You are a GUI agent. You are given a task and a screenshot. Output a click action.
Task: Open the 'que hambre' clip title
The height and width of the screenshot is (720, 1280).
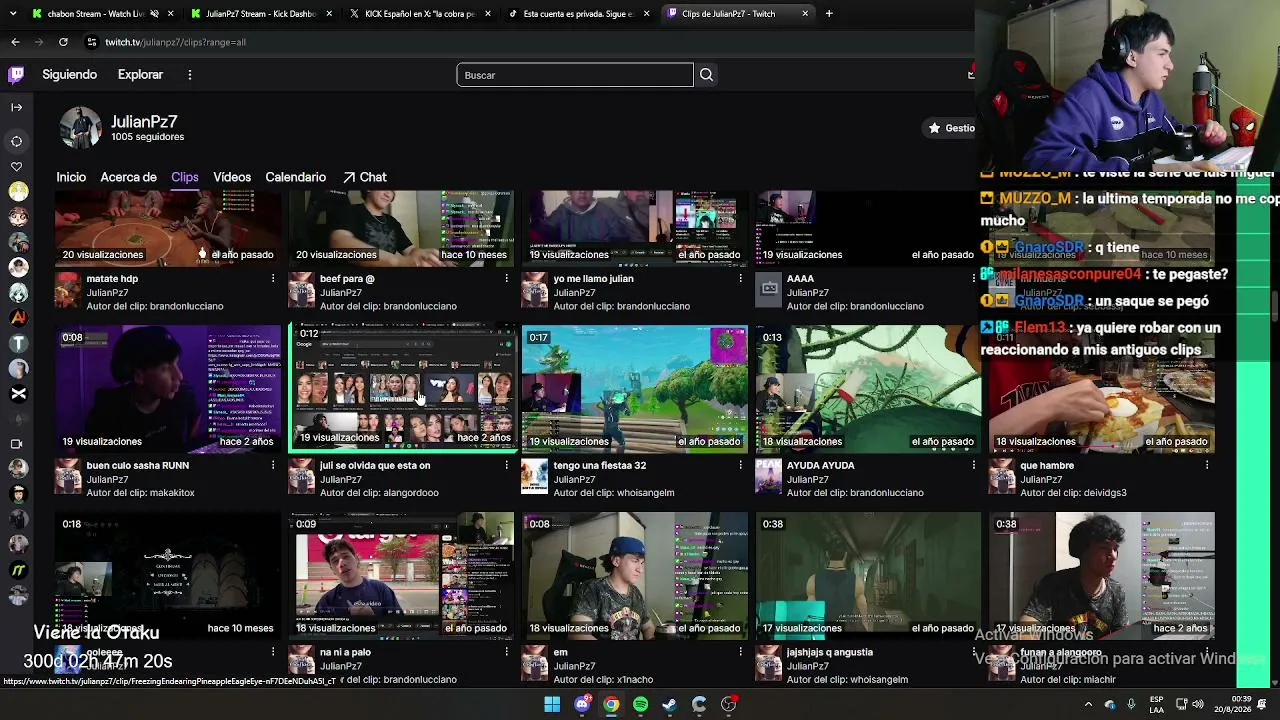click(x=1047, y=465)
